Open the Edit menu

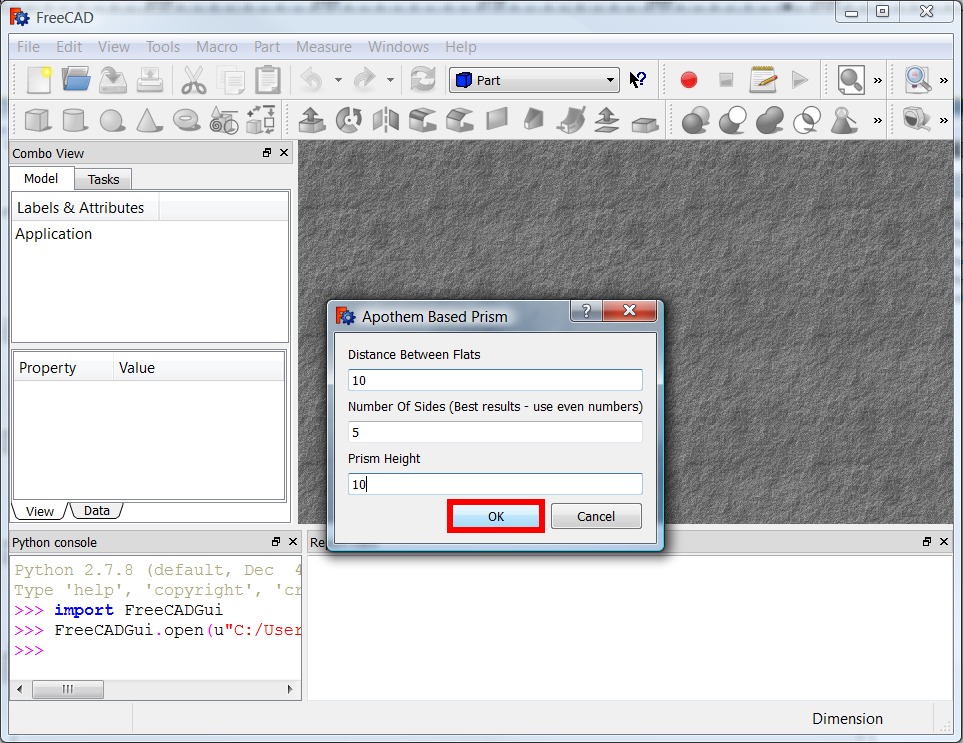(69, 47)
